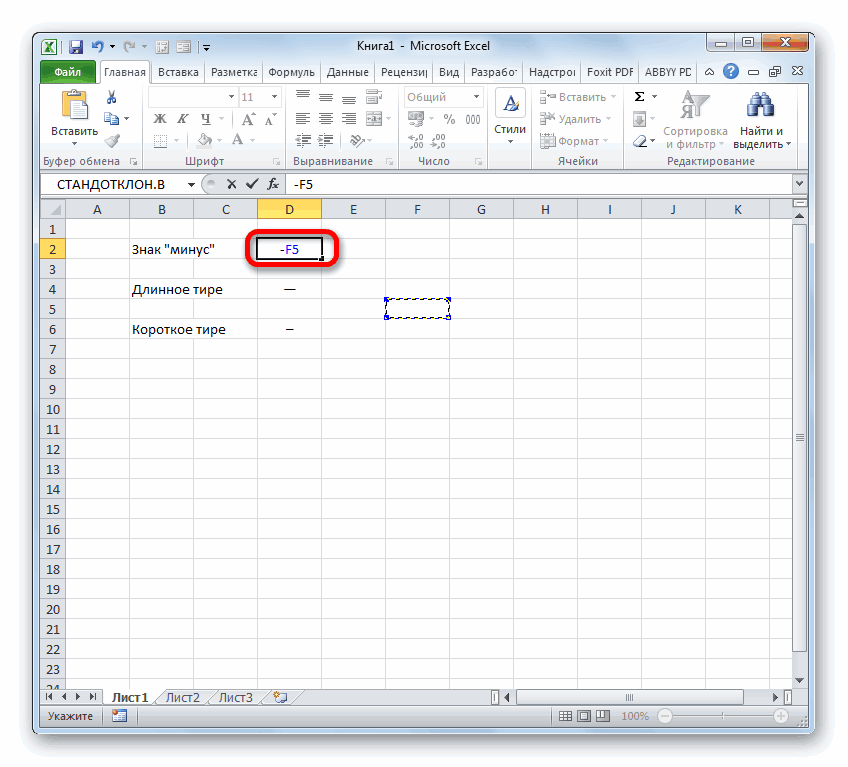Decrease font size with small A

coord(270,119)
